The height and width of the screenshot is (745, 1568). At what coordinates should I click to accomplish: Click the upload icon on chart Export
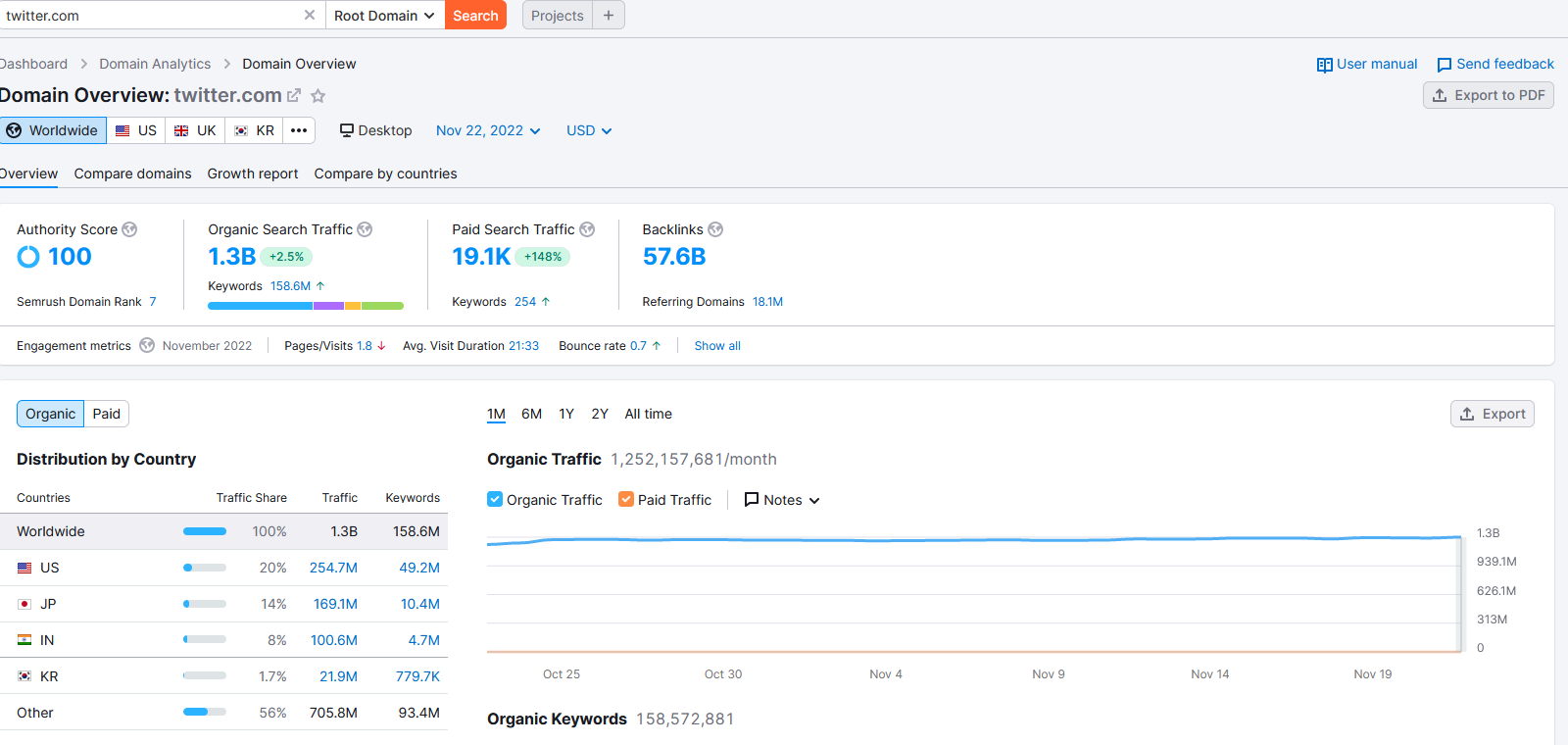click(x=1467, y=414)
